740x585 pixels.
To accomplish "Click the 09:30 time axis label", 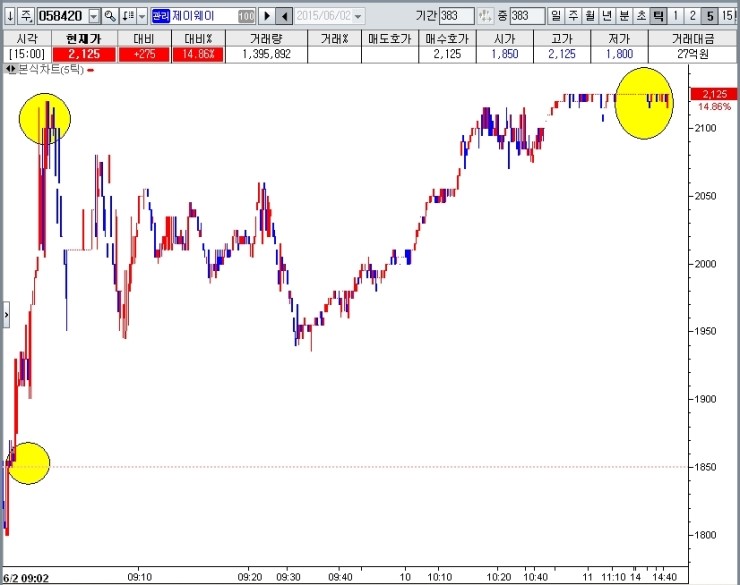I will 288,577.
